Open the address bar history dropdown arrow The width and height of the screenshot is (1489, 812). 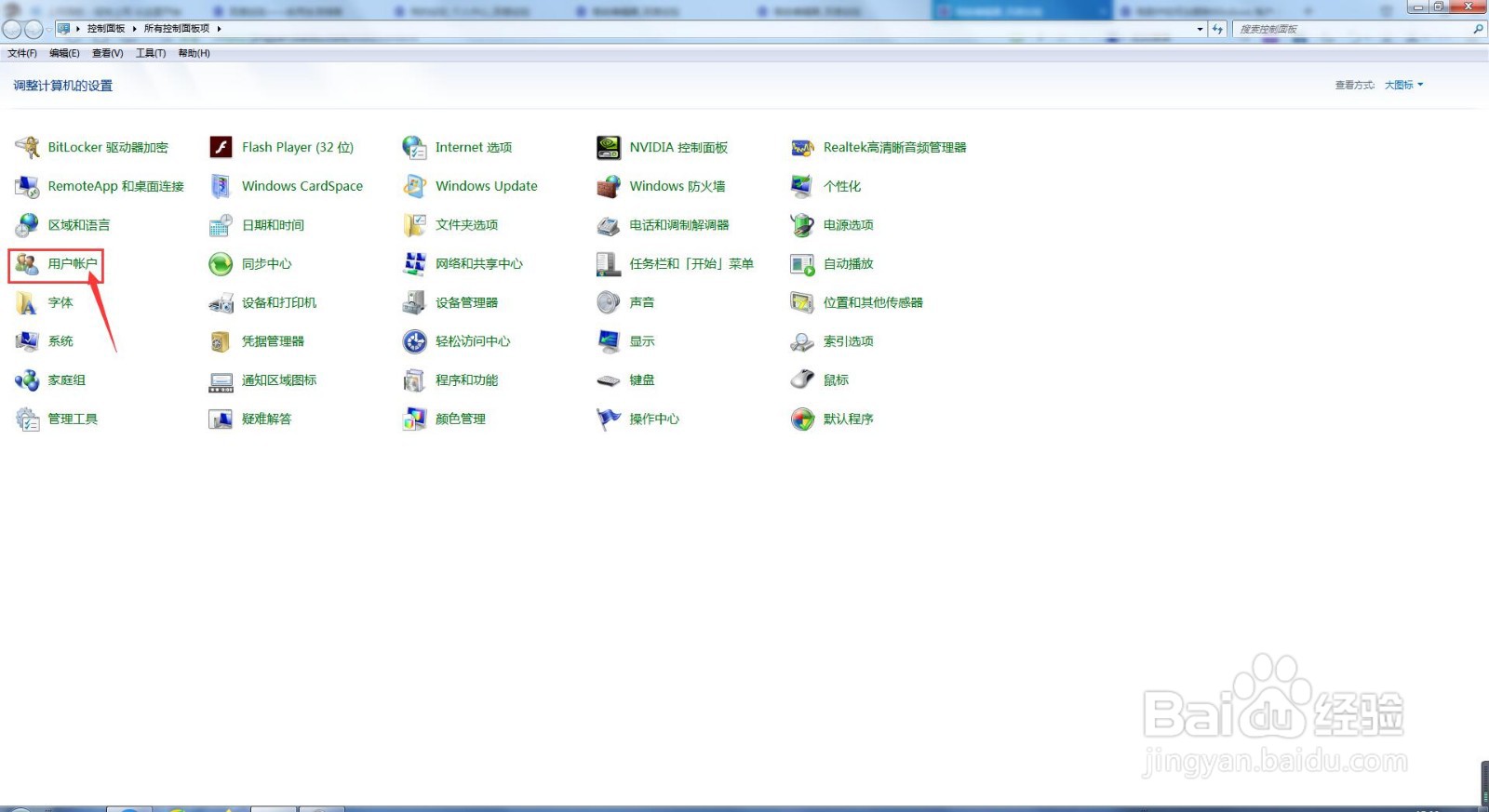[x=1200, y=30]
